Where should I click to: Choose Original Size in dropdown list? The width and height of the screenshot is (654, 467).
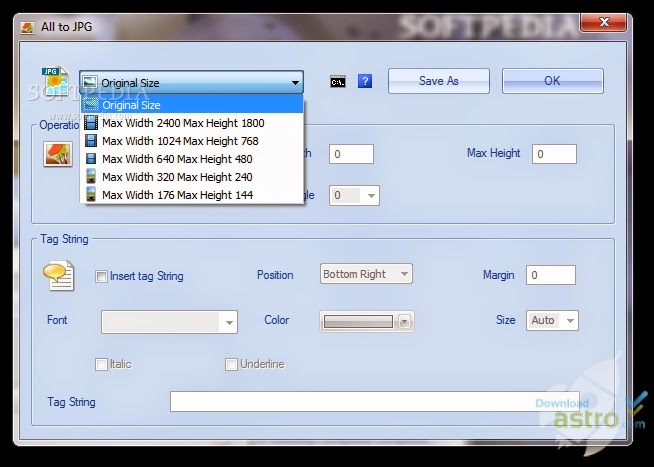(192, 105)
